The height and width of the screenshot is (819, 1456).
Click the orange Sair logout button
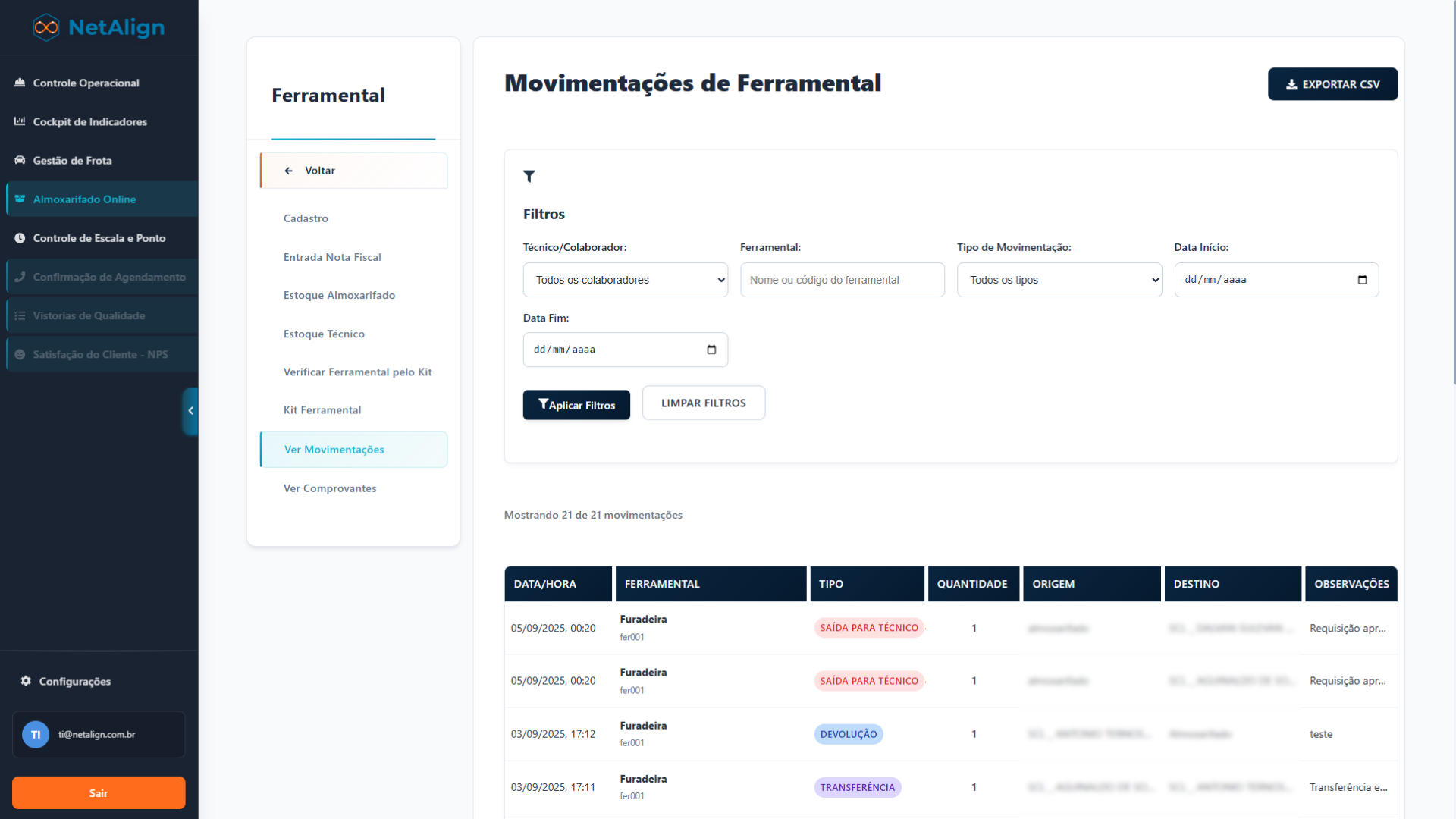(99, 793)
